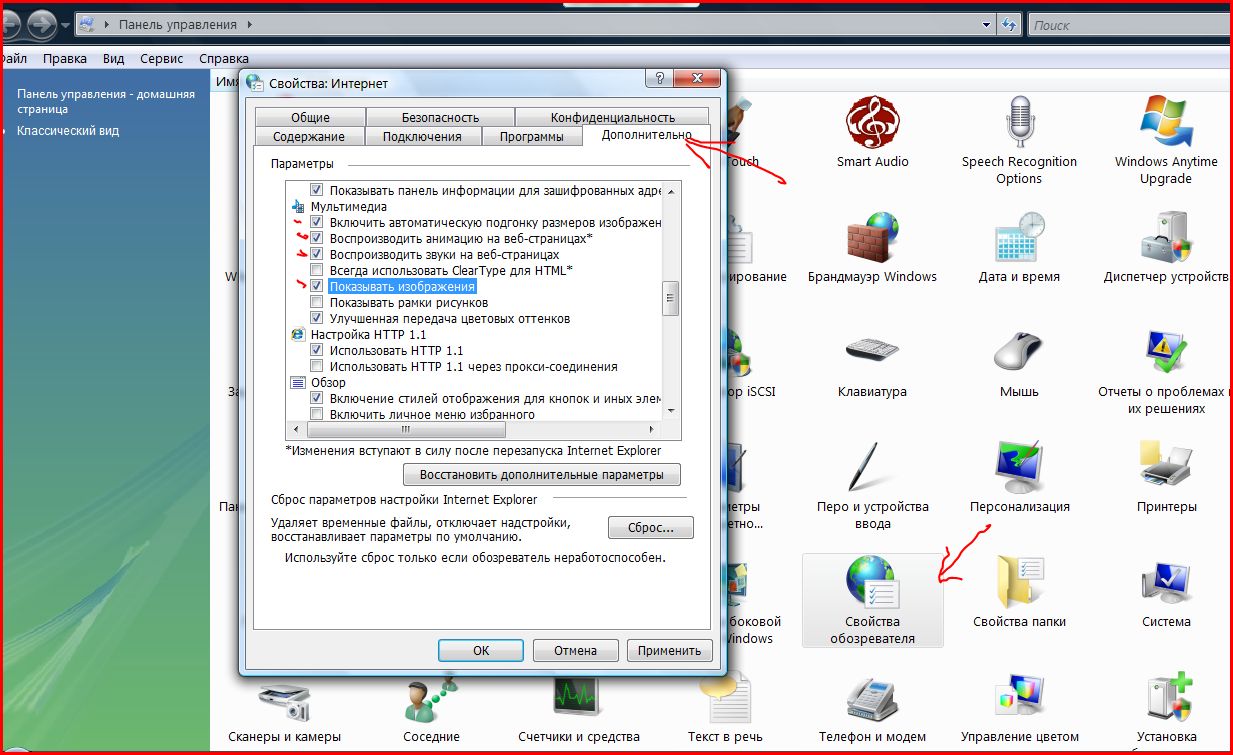Switch to the Содержание tab

308,136
